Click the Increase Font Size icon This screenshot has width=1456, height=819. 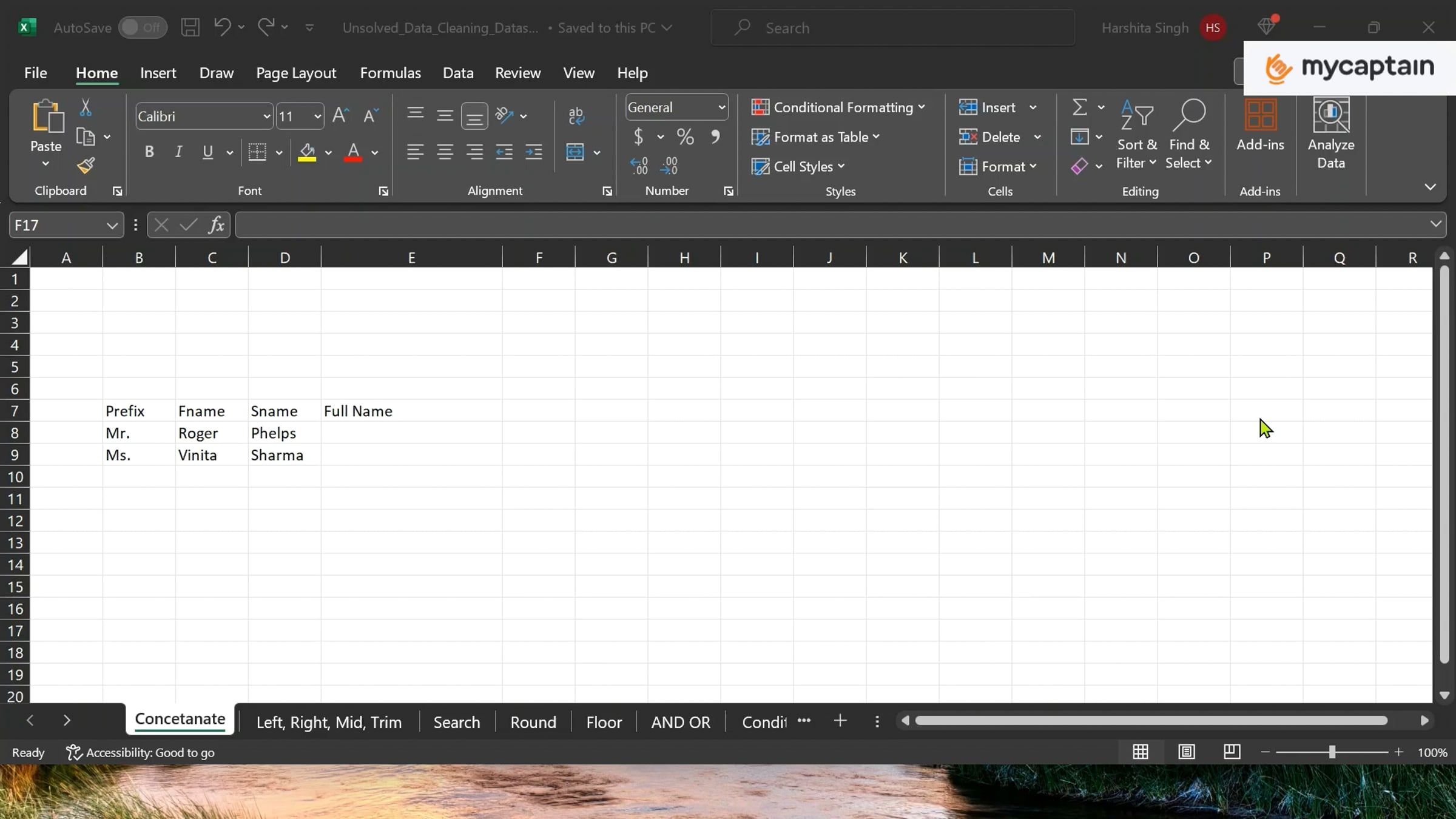340,115
